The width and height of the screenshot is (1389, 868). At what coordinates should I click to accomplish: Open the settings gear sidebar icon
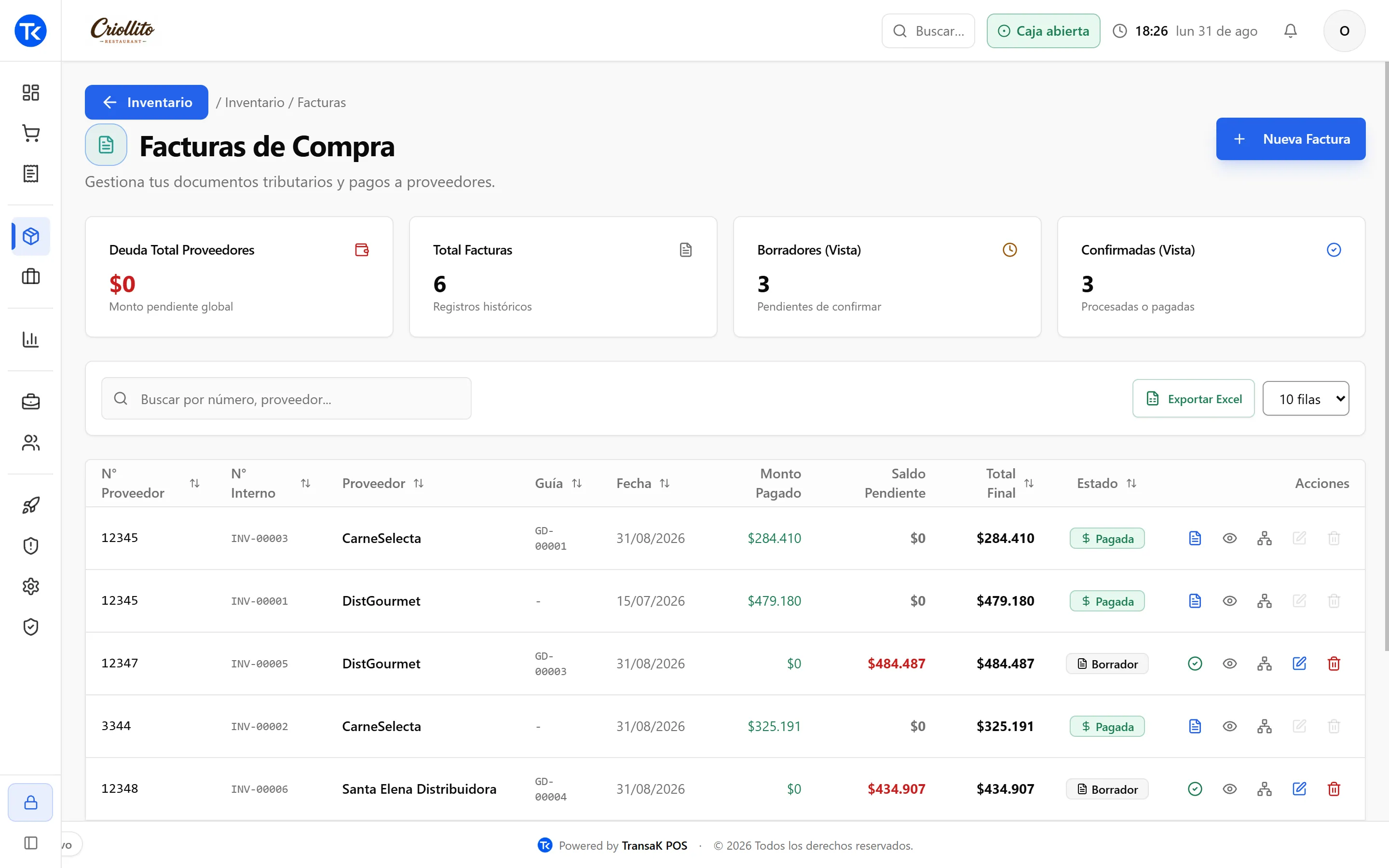30,586
